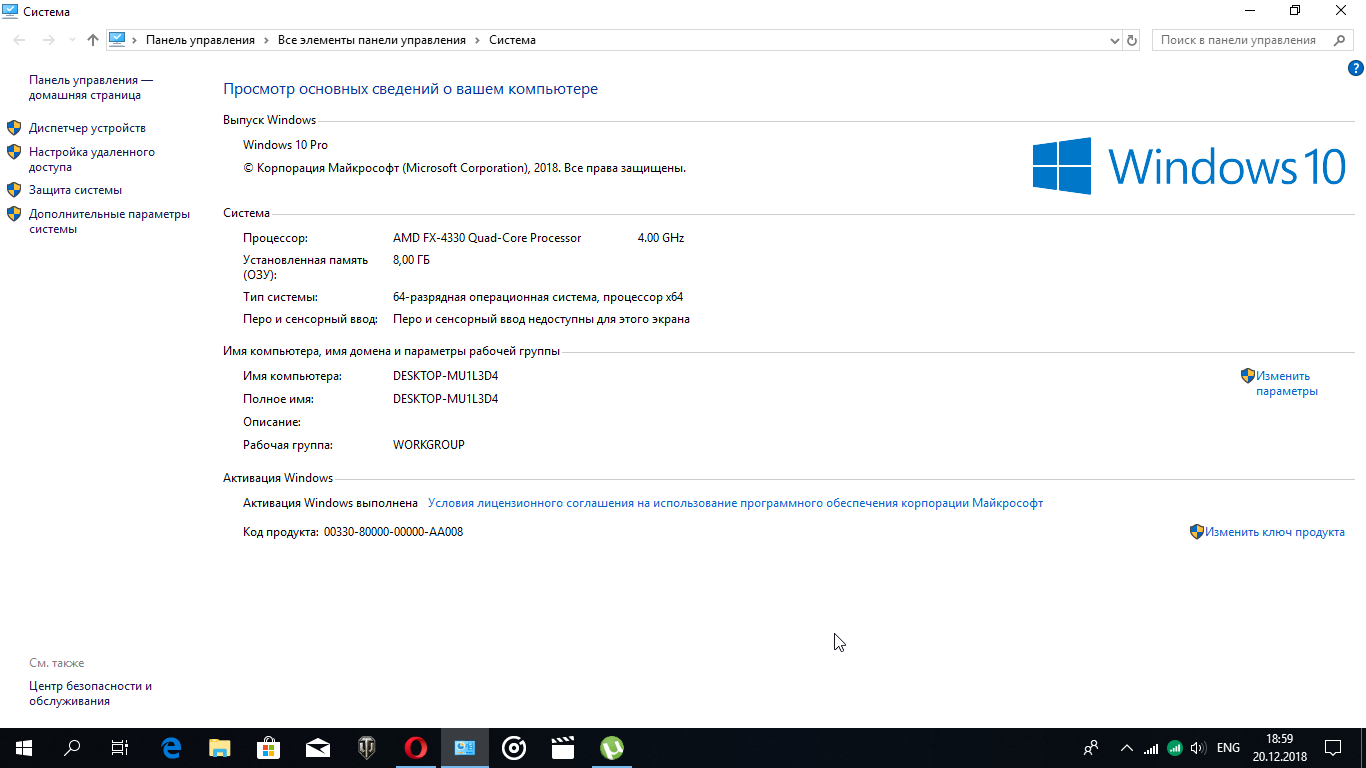Click the green tray icon beside the speaker
This screenshot has height=768, width=1366.
[1175, 748]
